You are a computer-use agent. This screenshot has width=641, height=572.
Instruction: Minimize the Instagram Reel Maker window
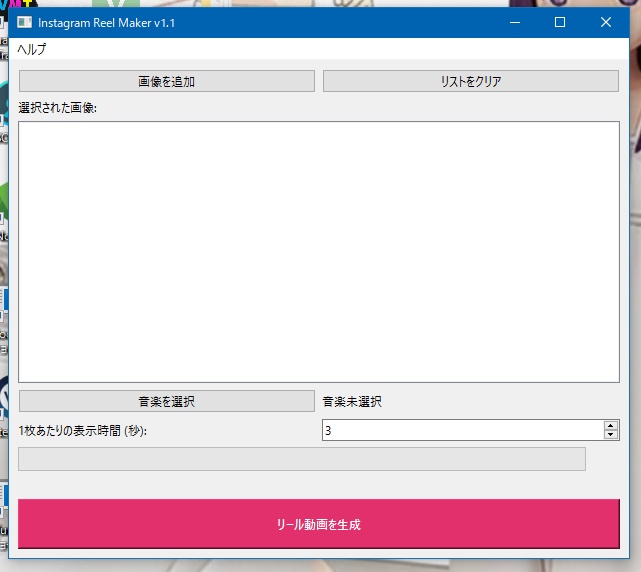coord(515,22)
